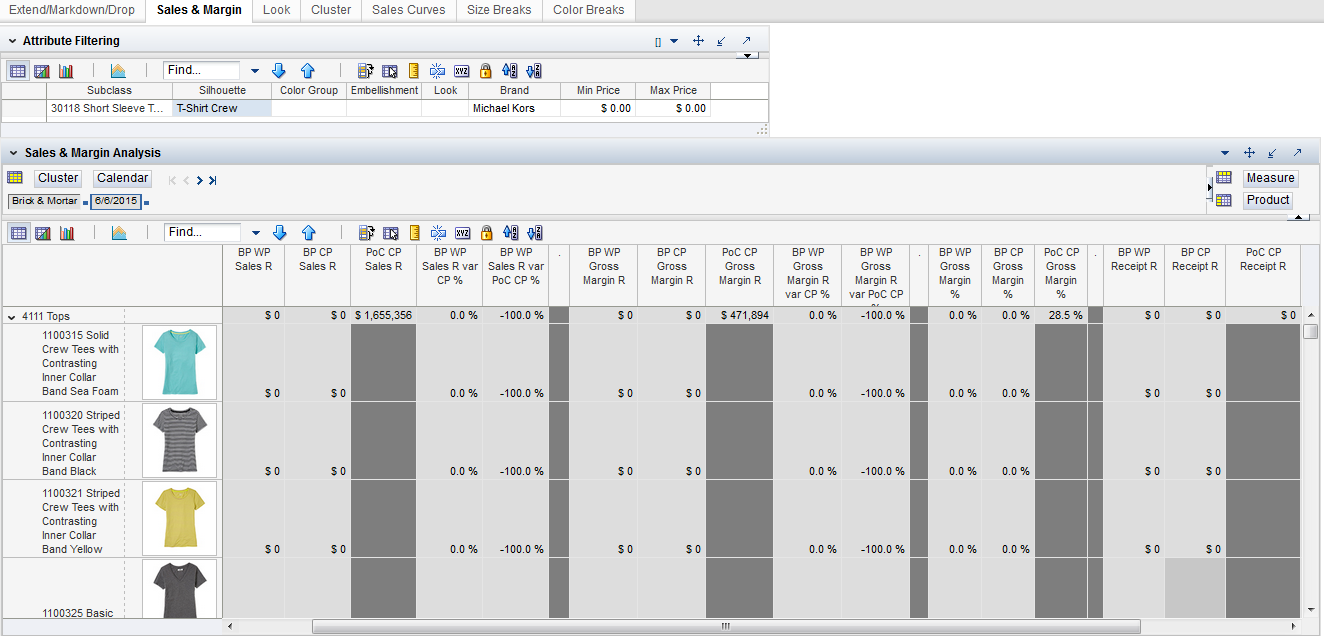1326x642 pixels.
Task: Select grid view in Sales & Margin toolbar
Action: 18,233
